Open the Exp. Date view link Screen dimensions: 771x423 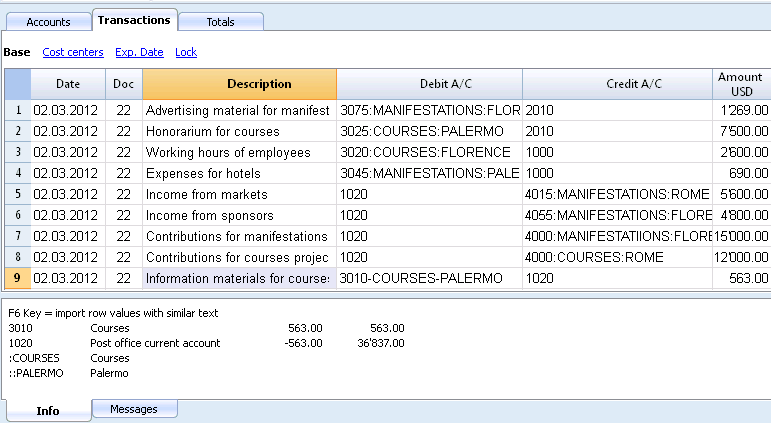[x=139, y=52]
